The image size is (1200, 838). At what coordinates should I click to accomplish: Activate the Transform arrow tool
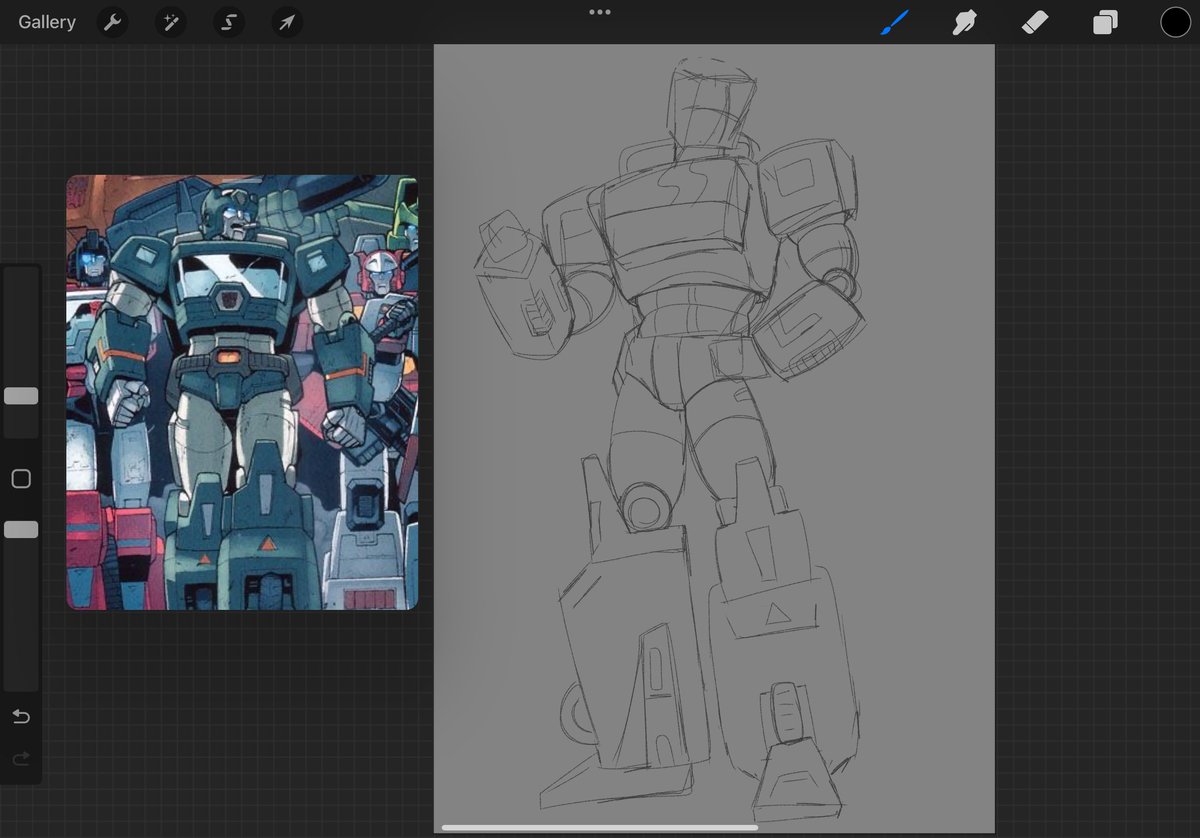[x=287, y=22]
